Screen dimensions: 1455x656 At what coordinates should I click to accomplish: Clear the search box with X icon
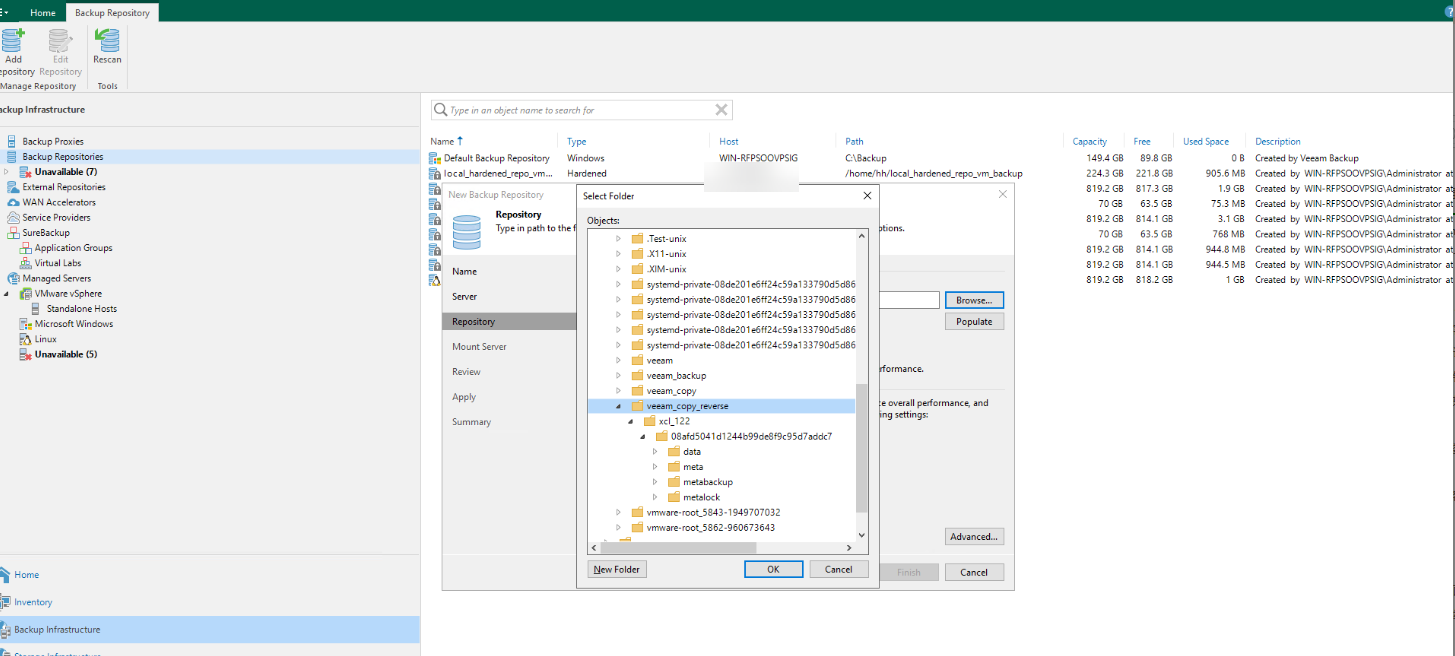[721, 110]
